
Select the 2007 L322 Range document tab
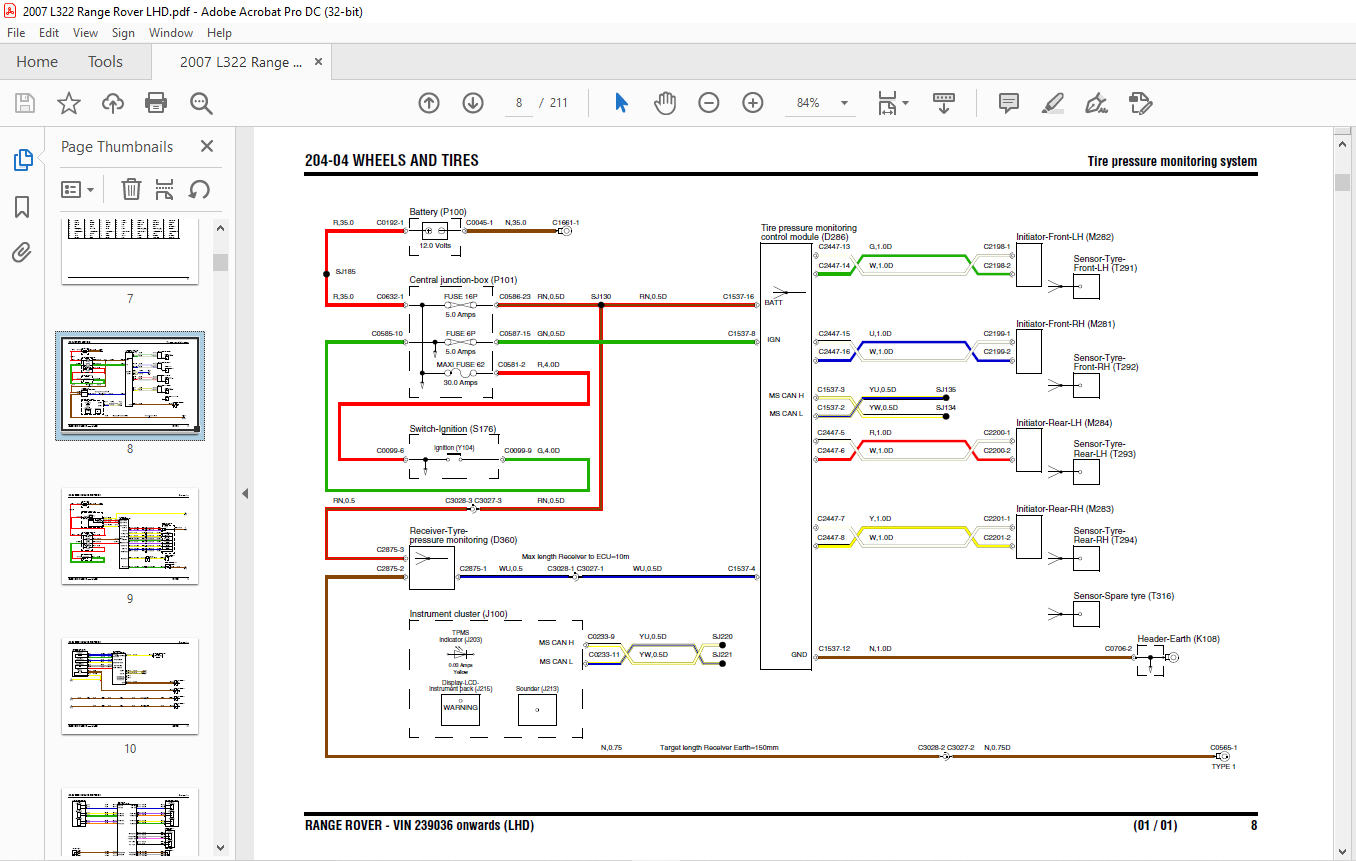[x=241, y=62]
